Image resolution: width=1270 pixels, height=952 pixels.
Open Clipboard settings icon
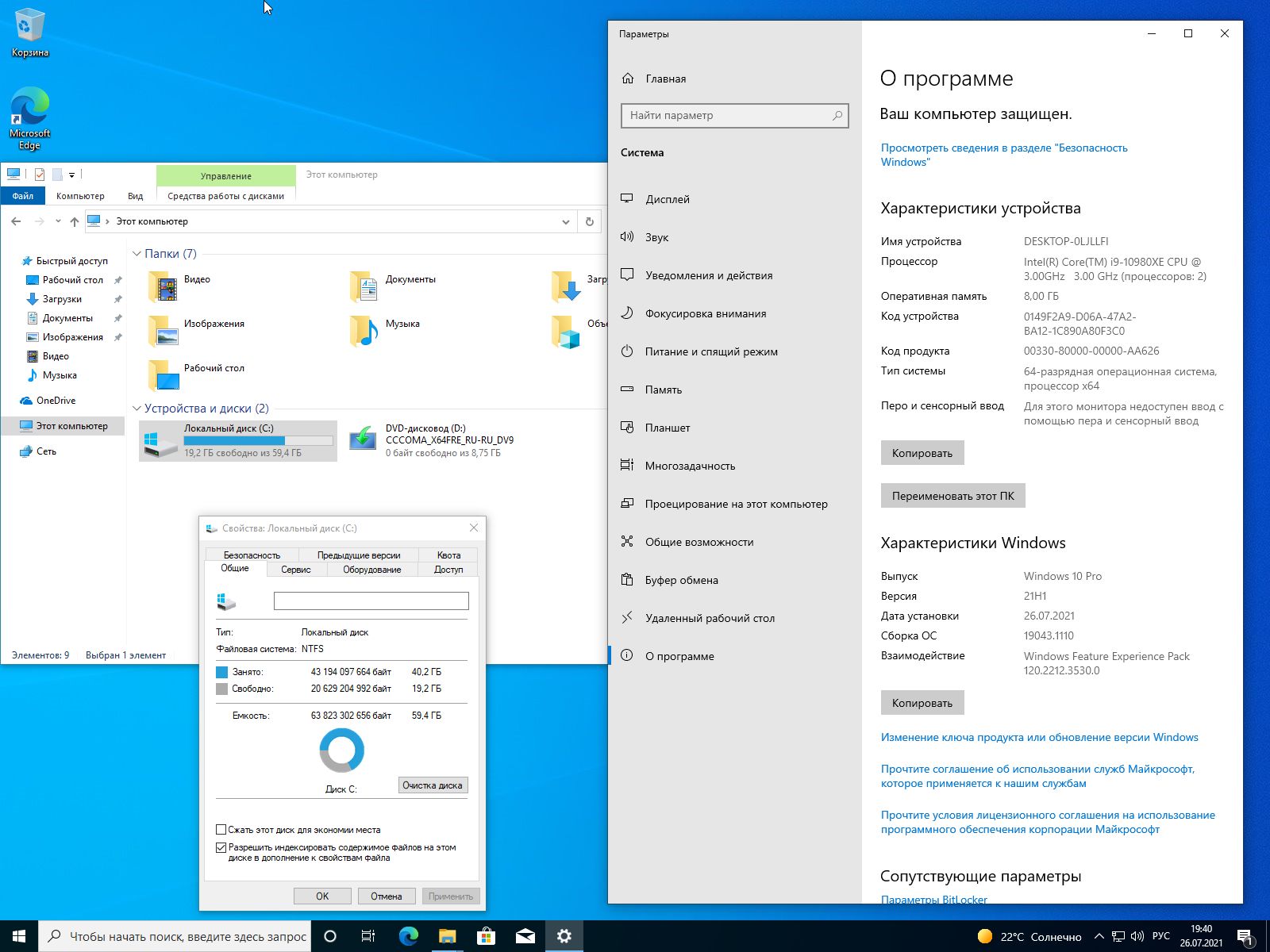(x=627, y=580)
